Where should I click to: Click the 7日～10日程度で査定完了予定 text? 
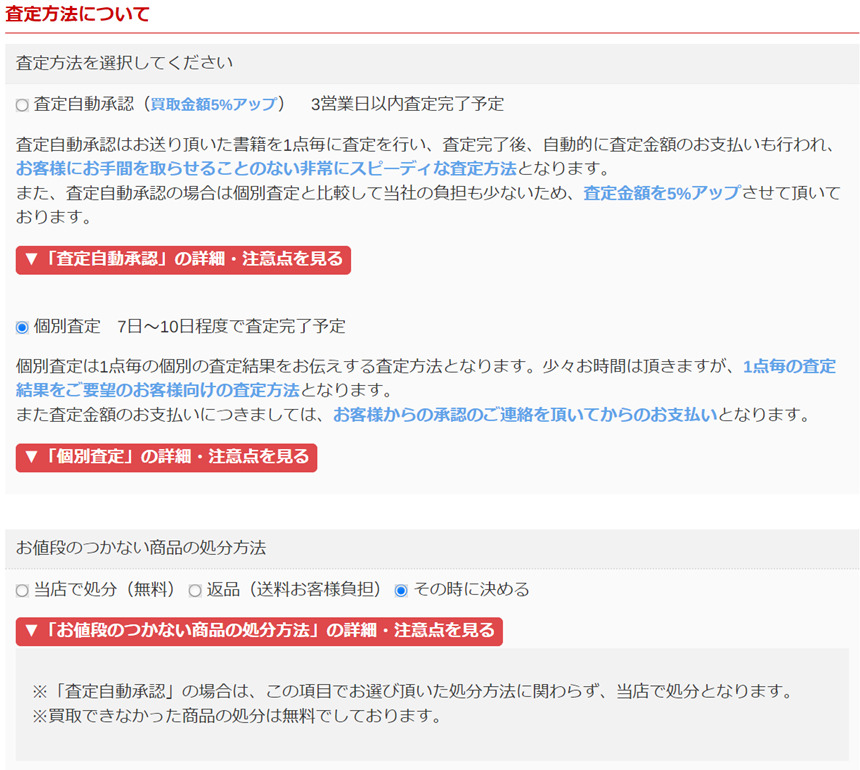231,326
